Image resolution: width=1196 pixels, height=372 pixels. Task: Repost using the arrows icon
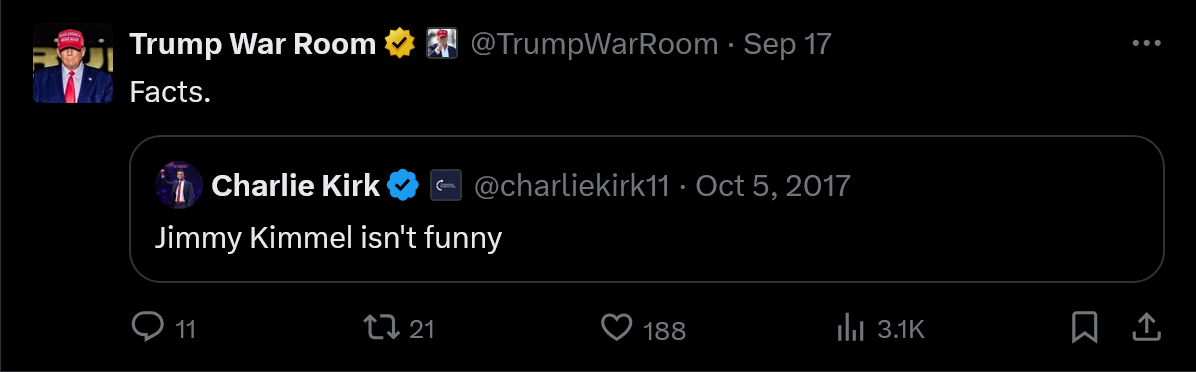pyautogui.click(x=382, y=329)
